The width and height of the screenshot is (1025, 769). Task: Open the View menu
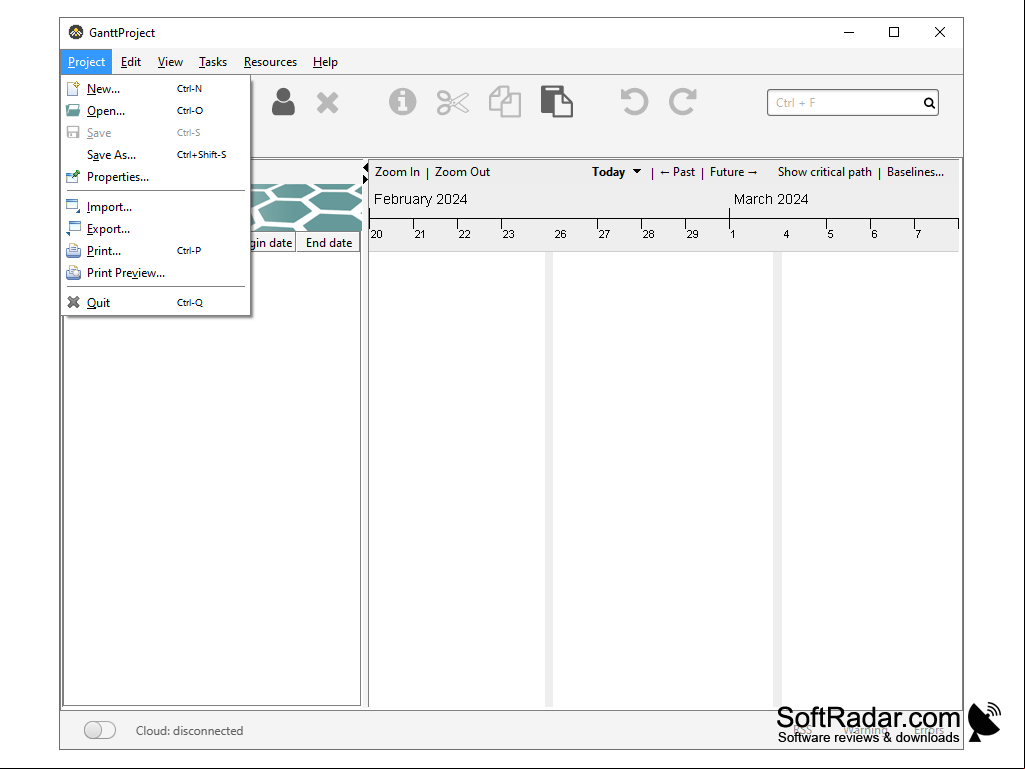point(170,61)
